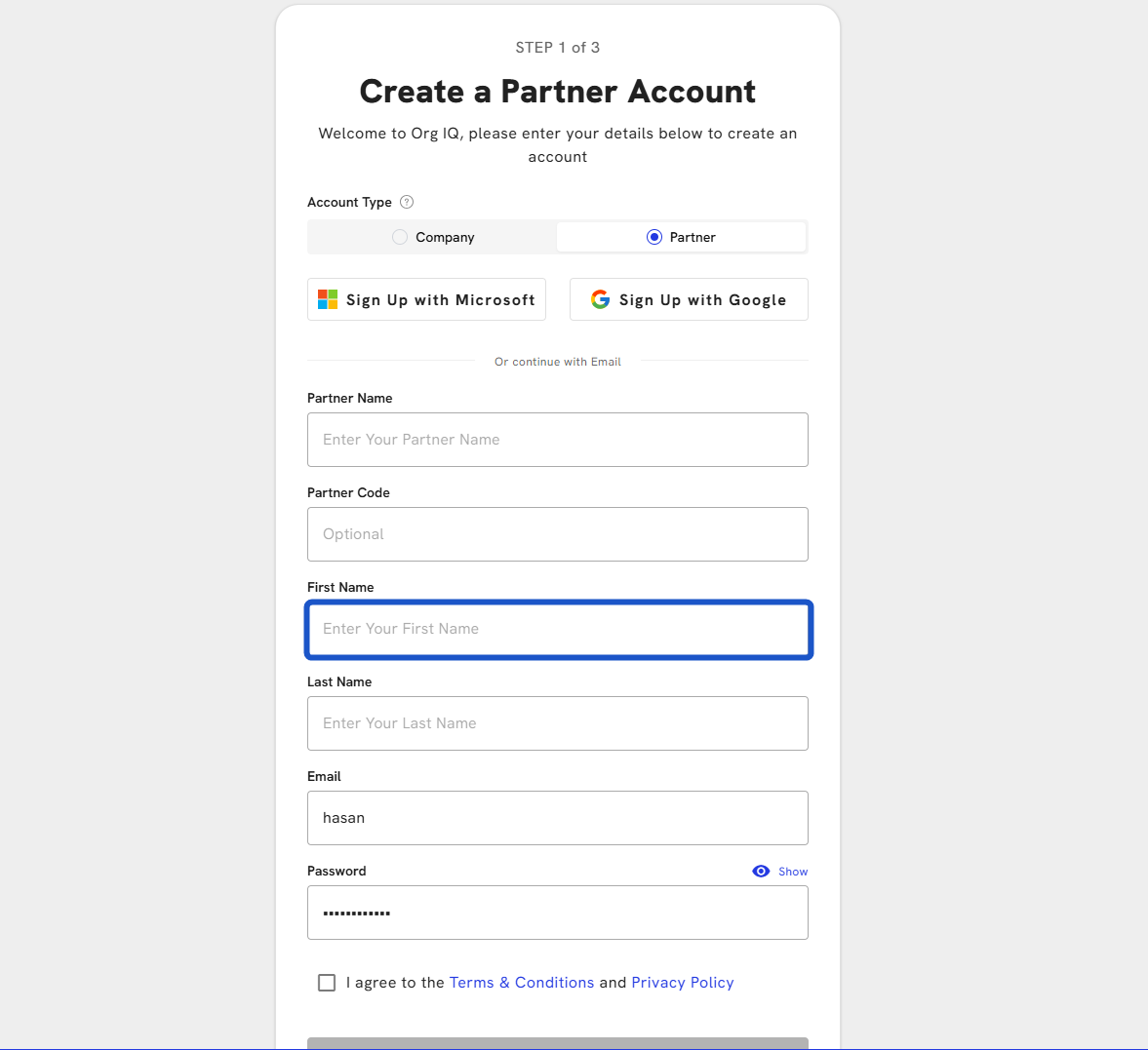Click the Microsoft logo icon
Screen dimensions: 1148x1050
pyautogui.click(x=328, y=299)
